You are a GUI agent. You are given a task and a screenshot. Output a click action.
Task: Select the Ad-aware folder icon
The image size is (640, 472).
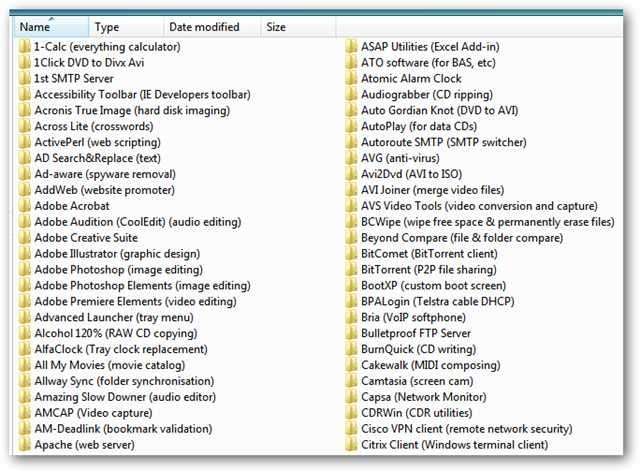tap(24, 174)
